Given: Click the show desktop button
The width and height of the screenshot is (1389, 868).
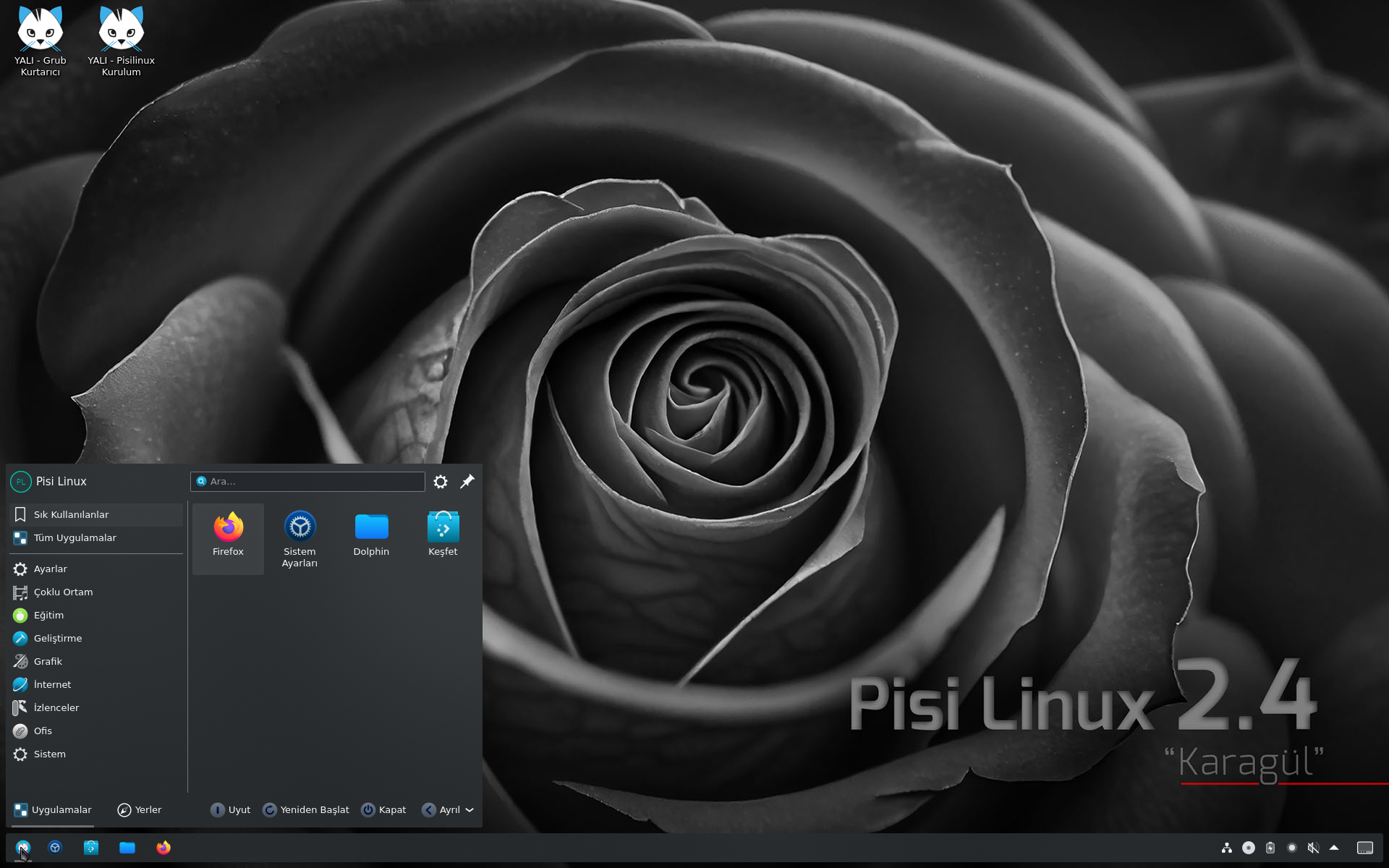Looking at the screenshot, I should point(1365,848).
